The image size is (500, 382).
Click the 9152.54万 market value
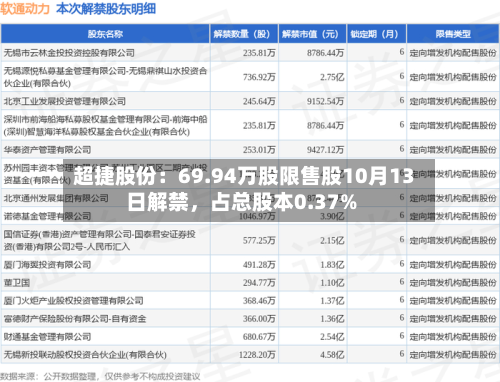coord(325,101)
